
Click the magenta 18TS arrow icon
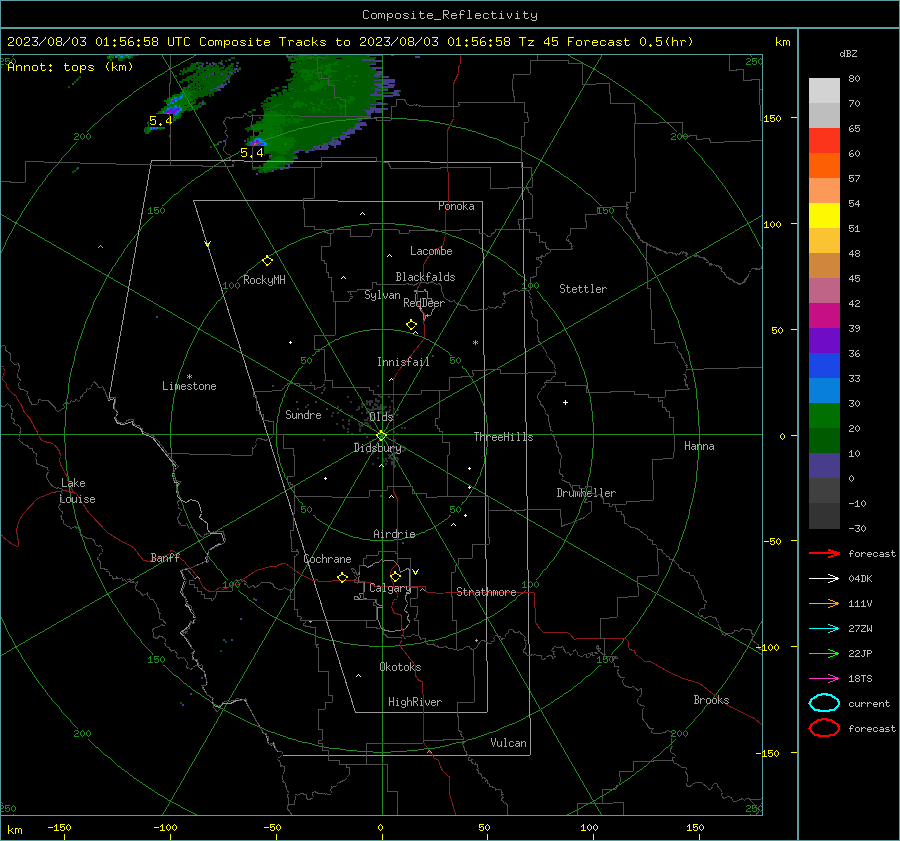[824, 679]
